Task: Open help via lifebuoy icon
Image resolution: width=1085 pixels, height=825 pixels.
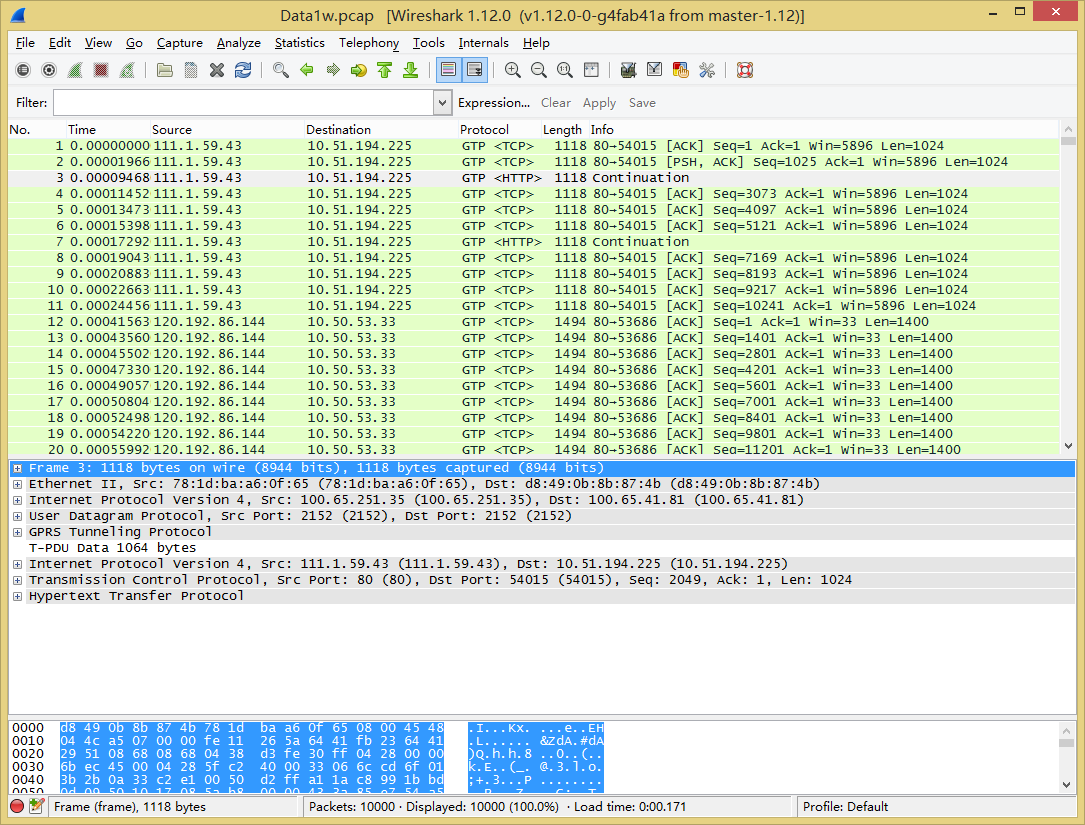Action: (745, 70)
